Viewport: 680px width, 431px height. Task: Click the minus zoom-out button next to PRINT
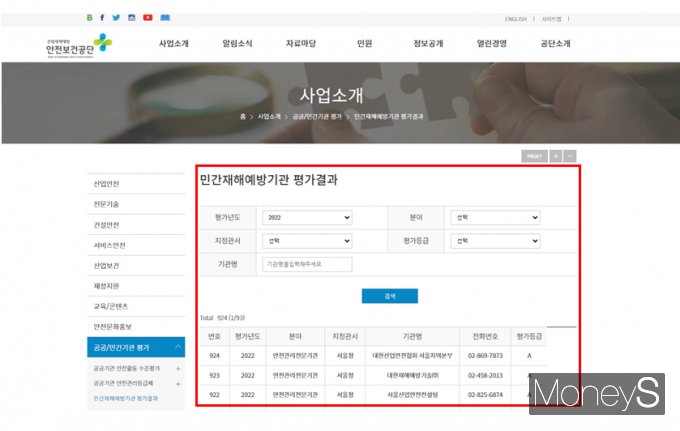tap(570, 156)
